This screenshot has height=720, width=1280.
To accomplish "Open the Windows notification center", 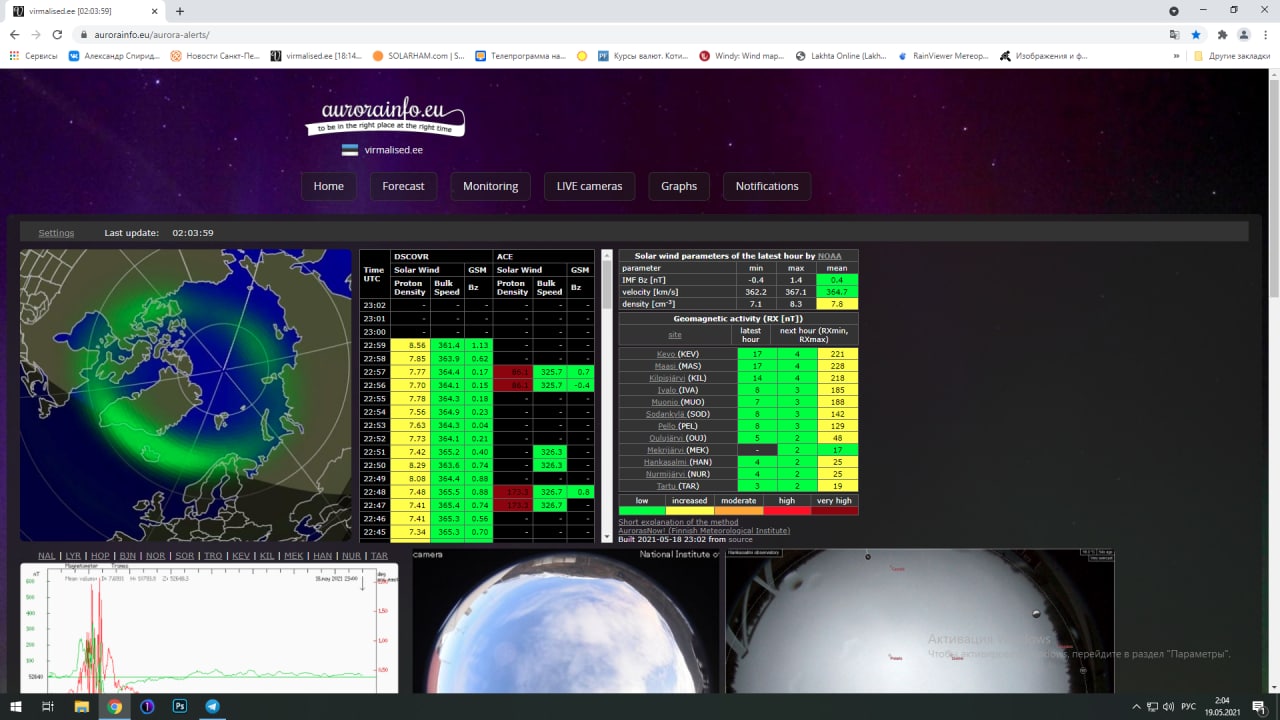I will pos(1258,707).
